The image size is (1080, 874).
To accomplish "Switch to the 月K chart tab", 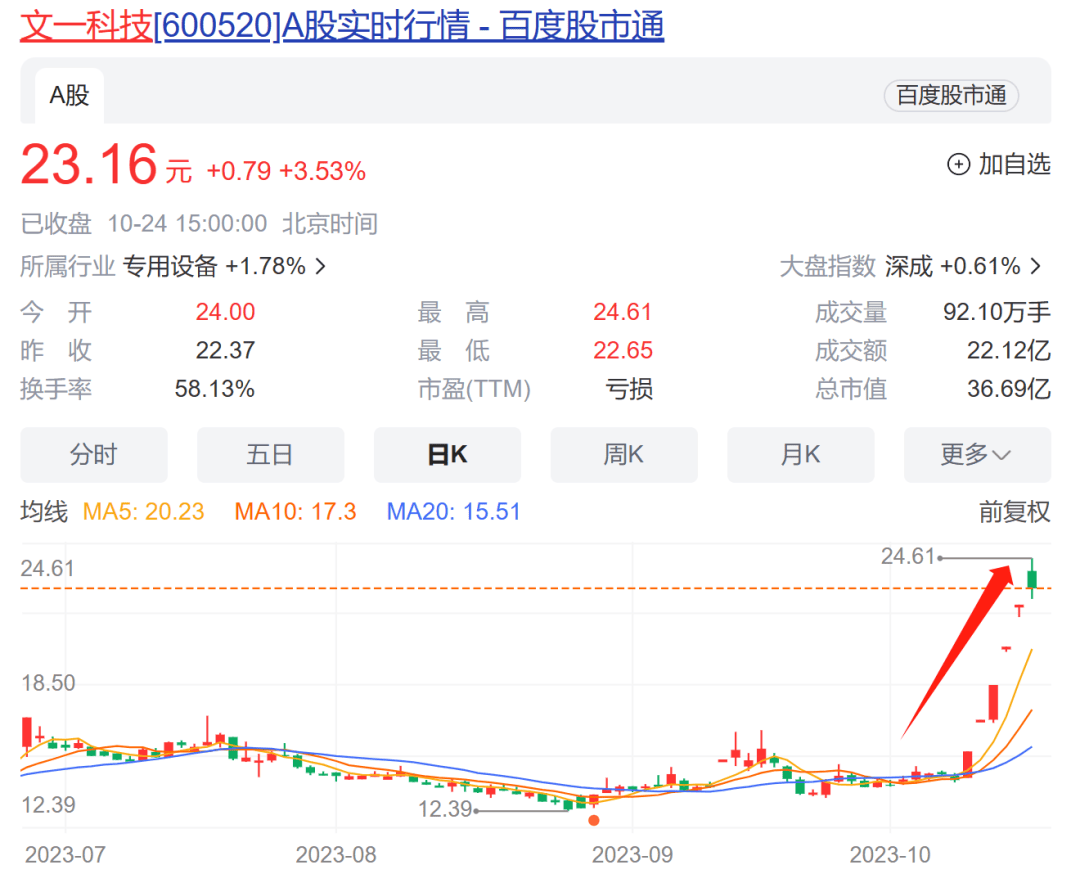I will [x=800, y=455].
